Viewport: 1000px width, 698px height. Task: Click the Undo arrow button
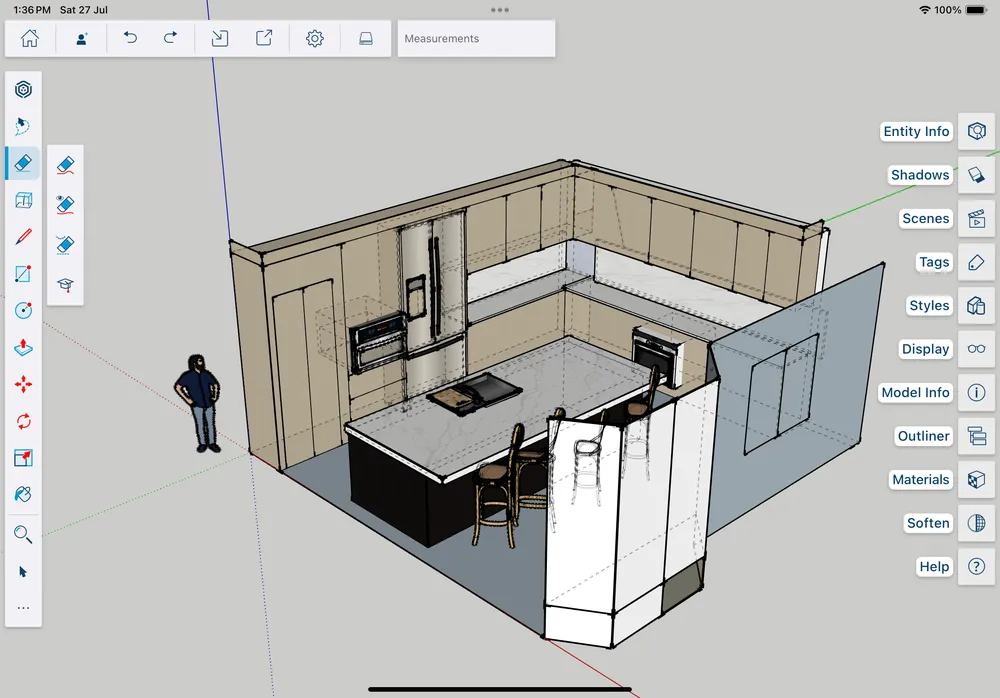point(130,38)
